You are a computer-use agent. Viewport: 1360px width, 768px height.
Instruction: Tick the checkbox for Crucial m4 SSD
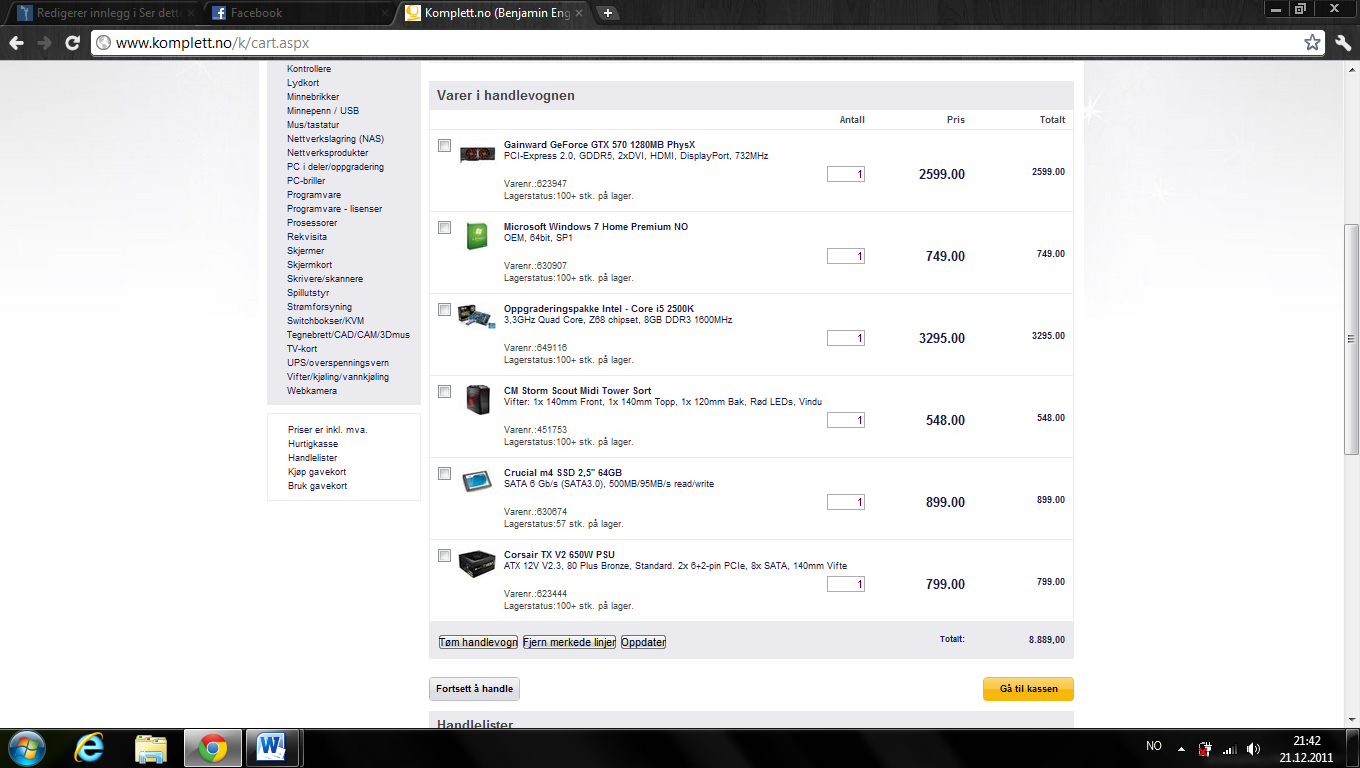coord(445,474)
